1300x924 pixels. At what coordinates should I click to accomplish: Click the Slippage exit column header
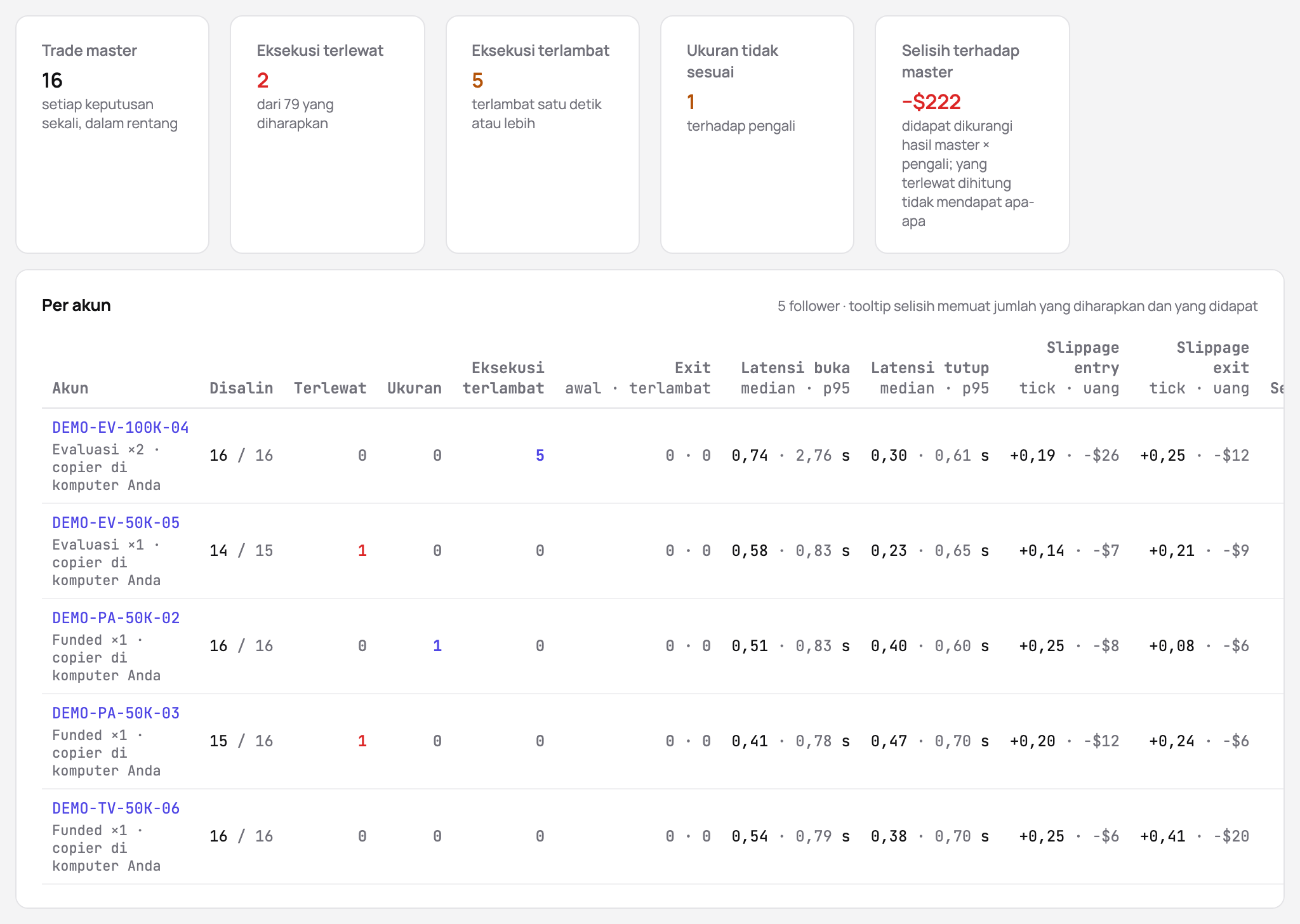1200,368
